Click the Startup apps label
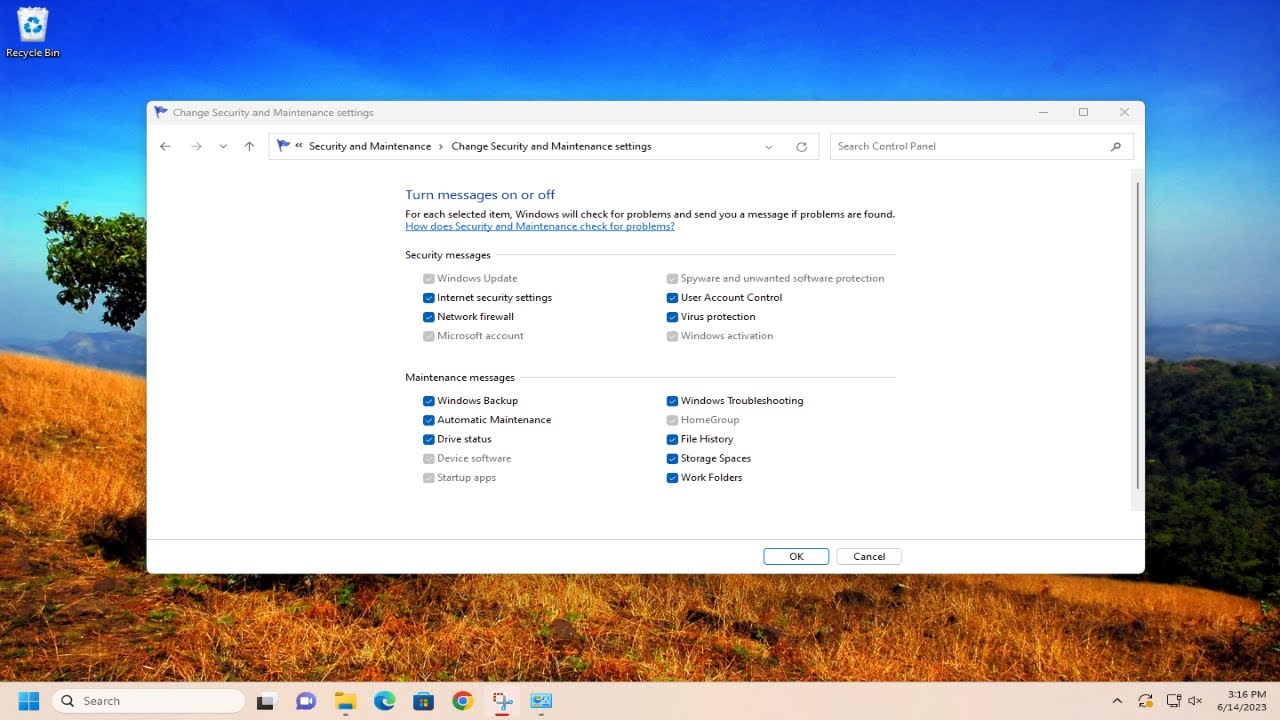 coord(466,478)
